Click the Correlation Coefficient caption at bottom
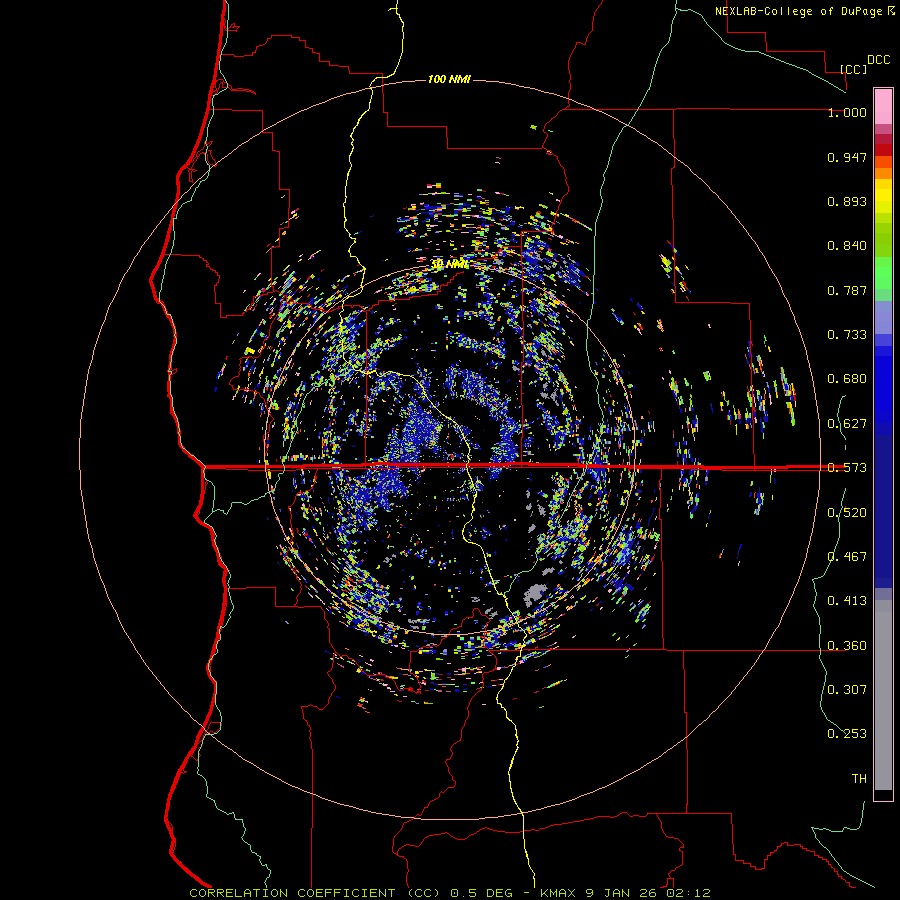This screenshot has width=900, height=900. (450, 893)
